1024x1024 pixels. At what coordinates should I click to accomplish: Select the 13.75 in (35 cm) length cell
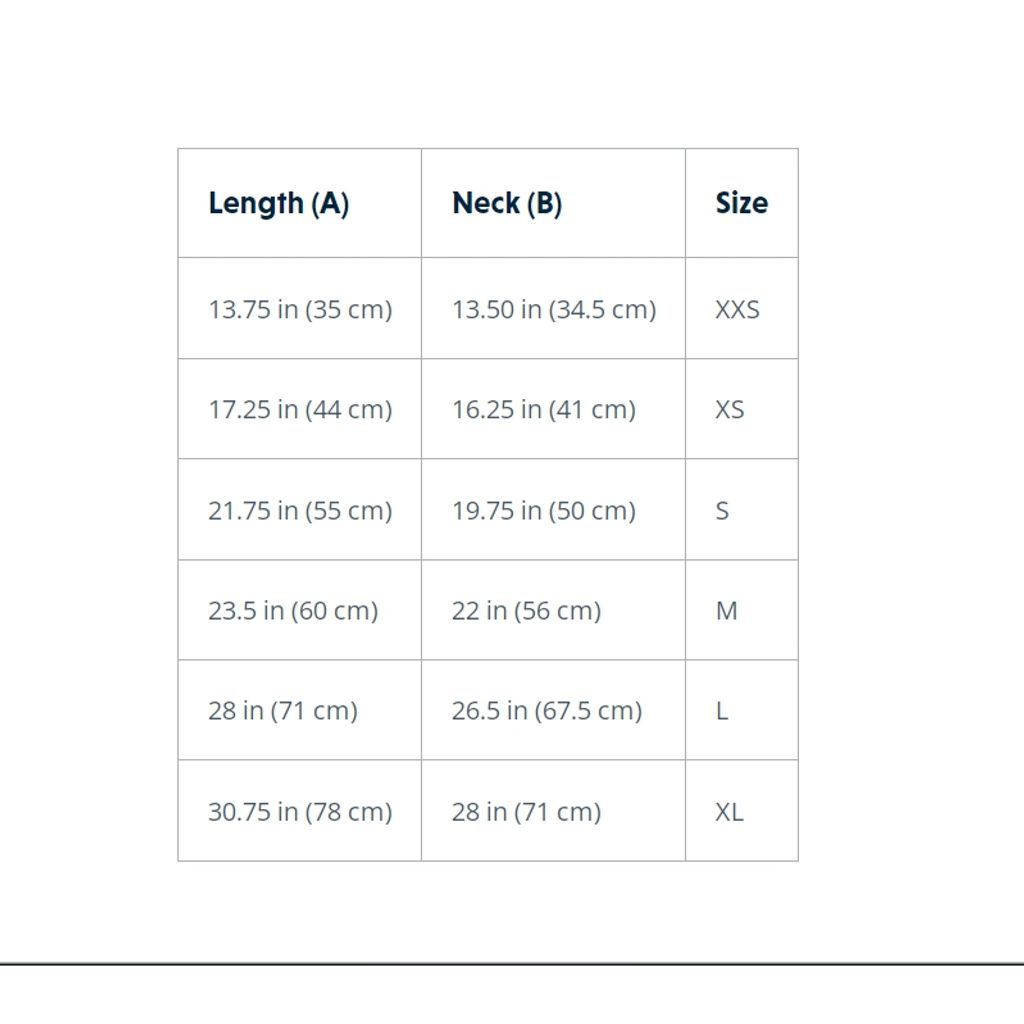[x=300, y=309]
